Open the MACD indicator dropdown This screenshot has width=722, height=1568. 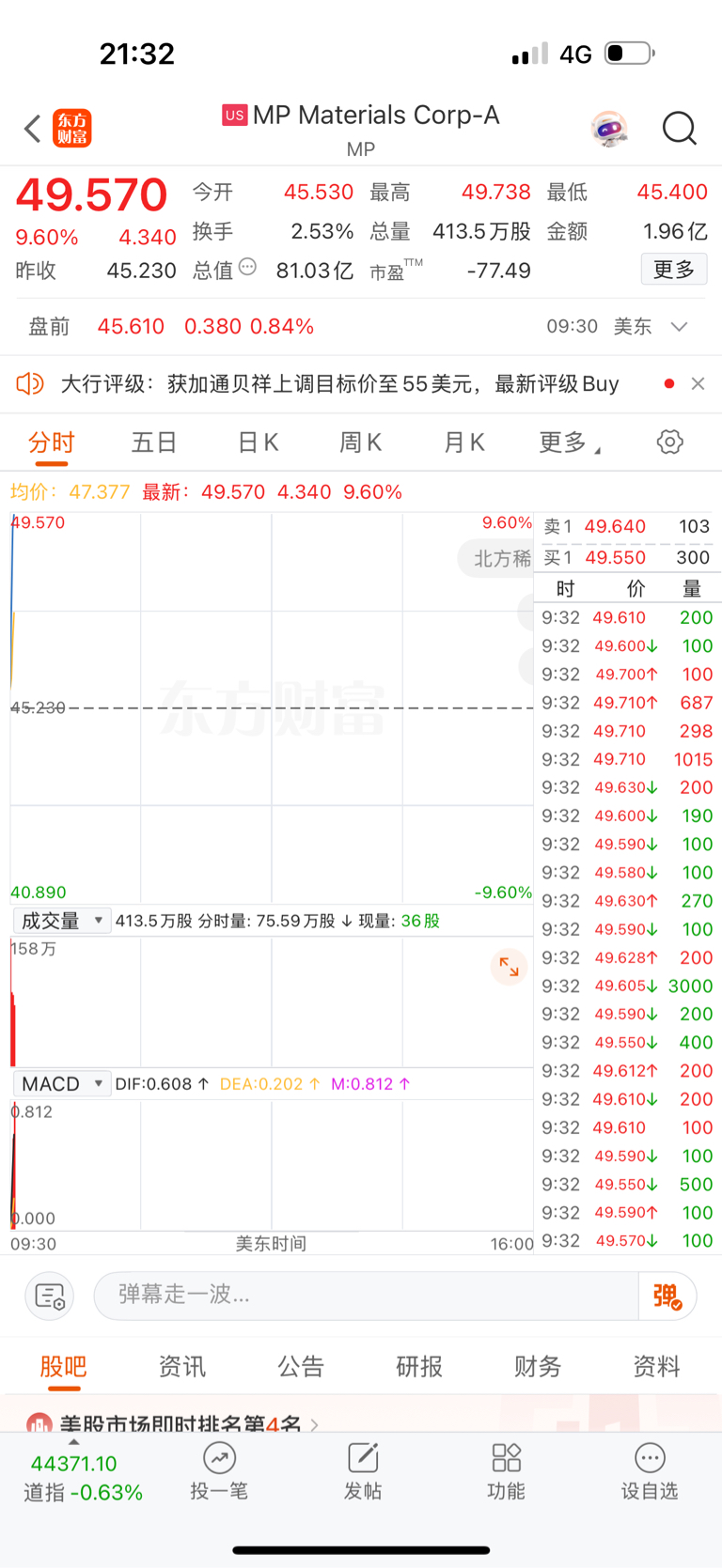point(62,1084)
